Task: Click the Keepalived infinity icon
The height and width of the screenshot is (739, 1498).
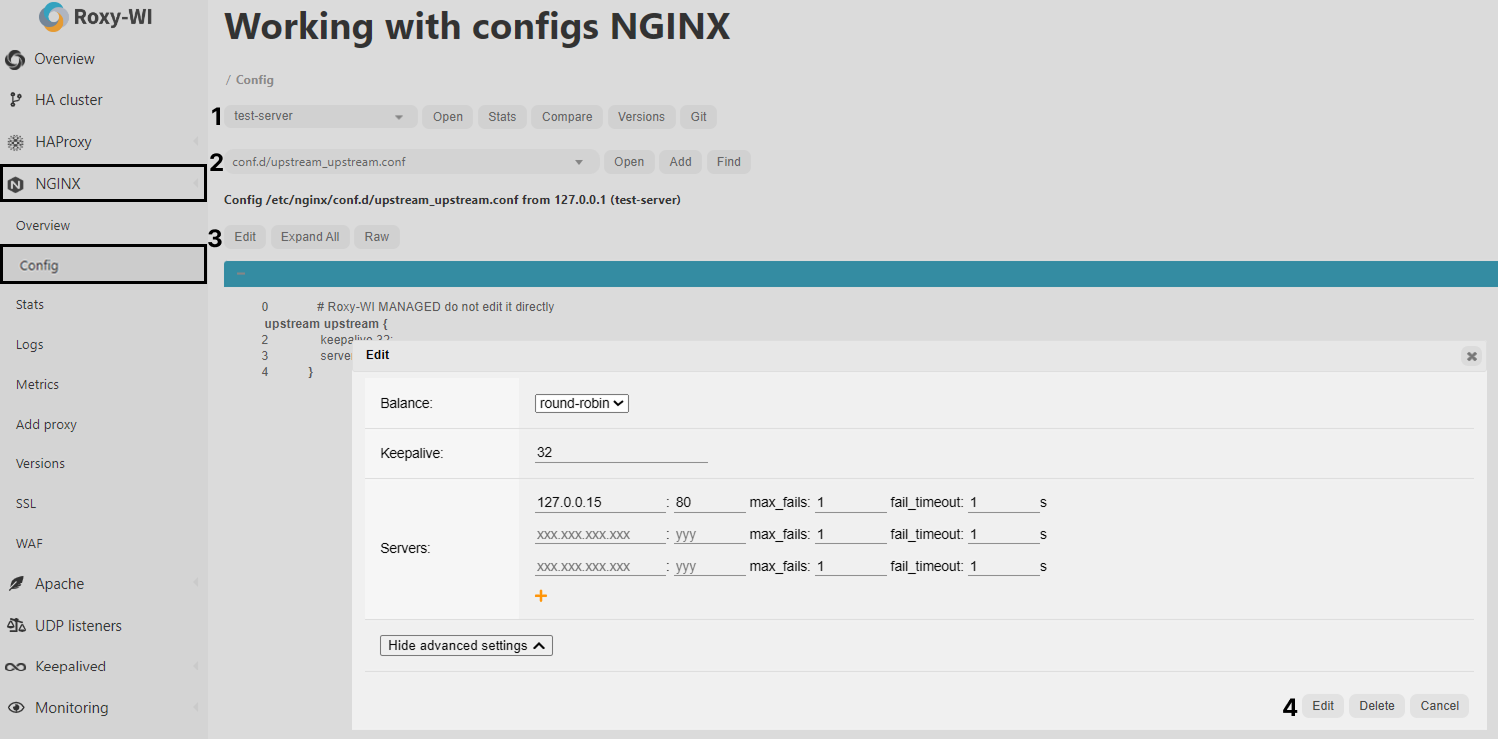Action: pos(15,667)
